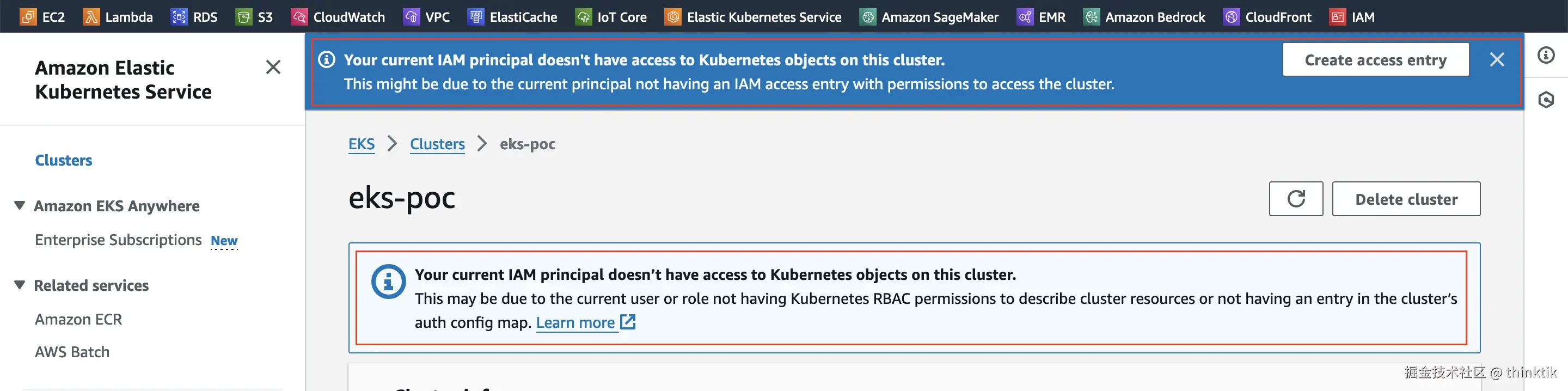The height and width of the screenshot is (391, 1568).
Task: Open the EC2 service shortcut icon
Action: [28, 17]
